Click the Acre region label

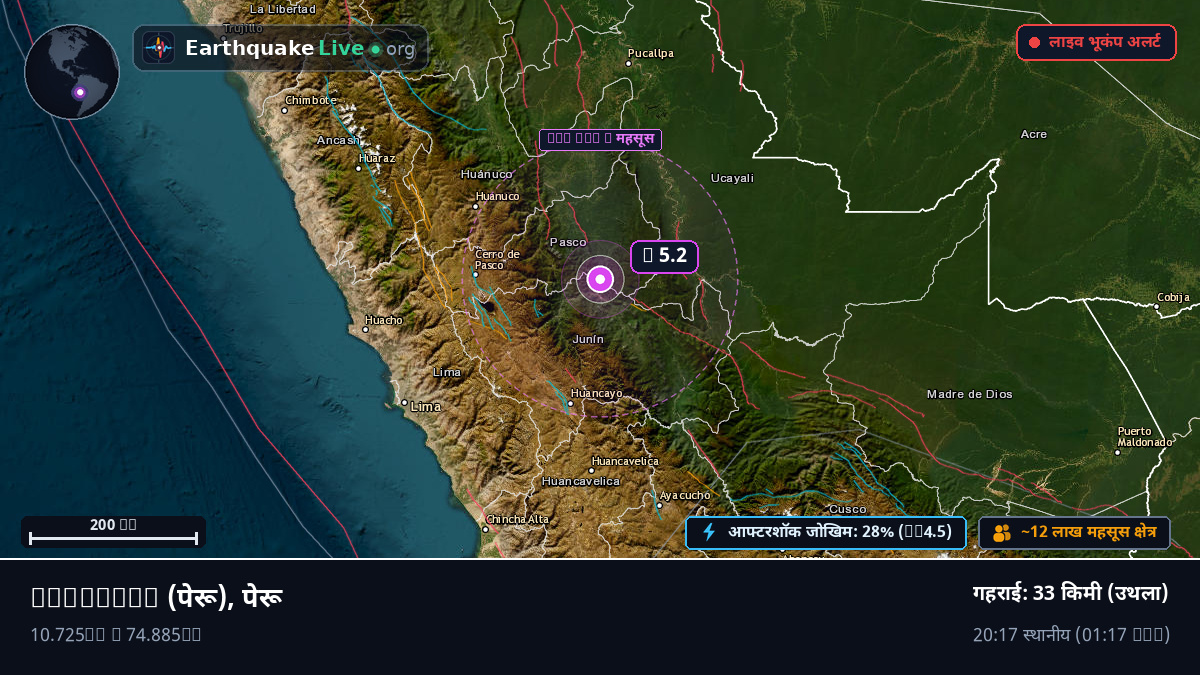(1034, 134)
